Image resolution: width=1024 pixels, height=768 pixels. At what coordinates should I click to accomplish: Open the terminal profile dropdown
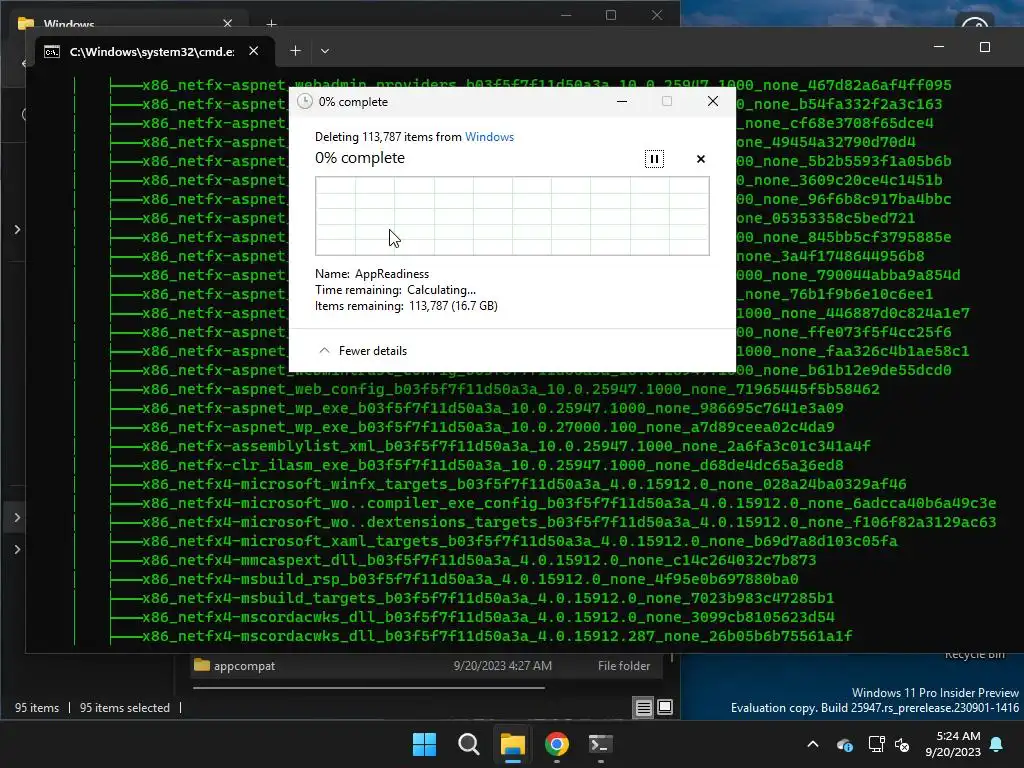click(x=325, y=51)
